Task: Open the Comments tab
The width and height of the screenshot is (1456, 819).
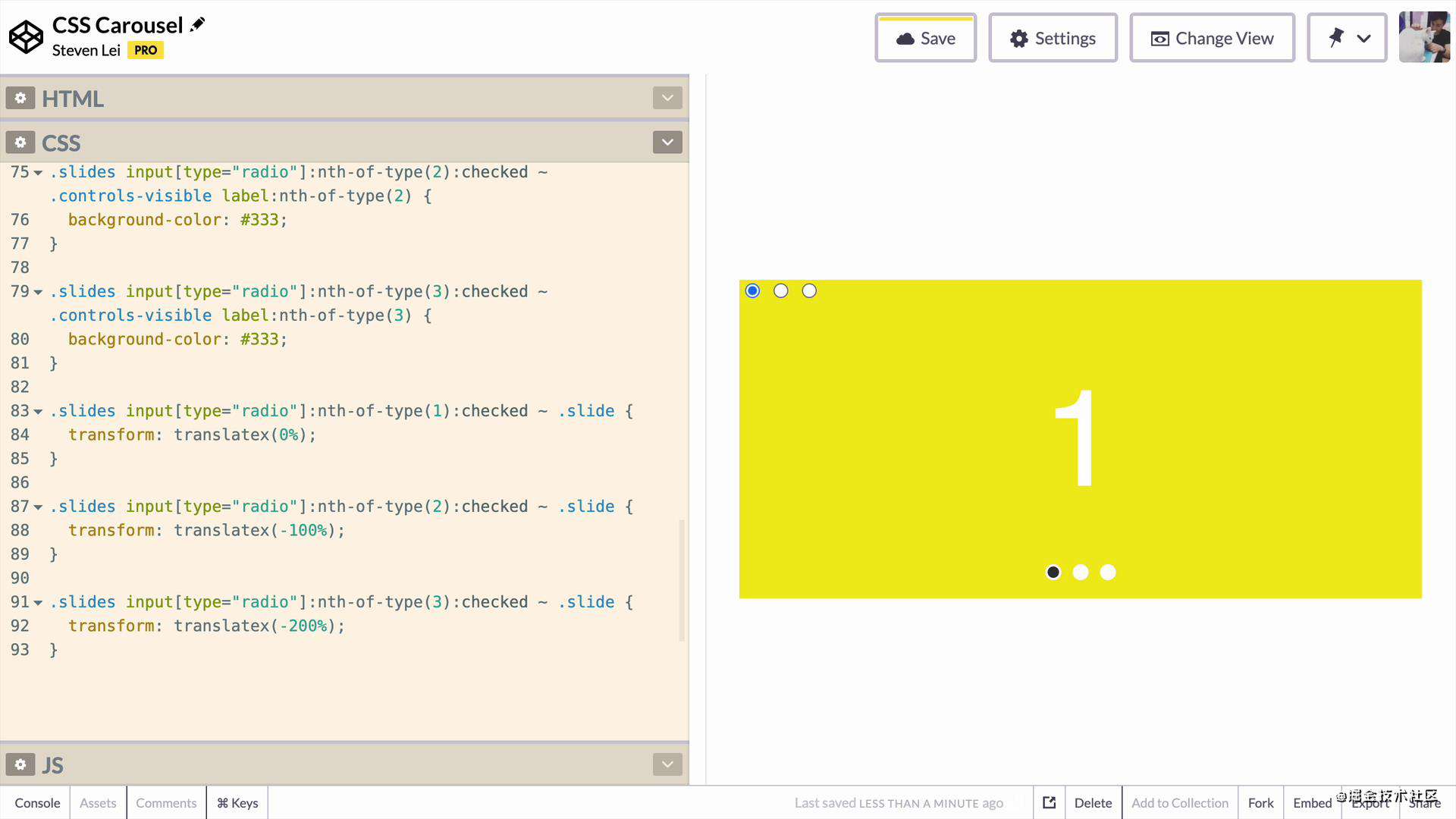Action: 166,802
